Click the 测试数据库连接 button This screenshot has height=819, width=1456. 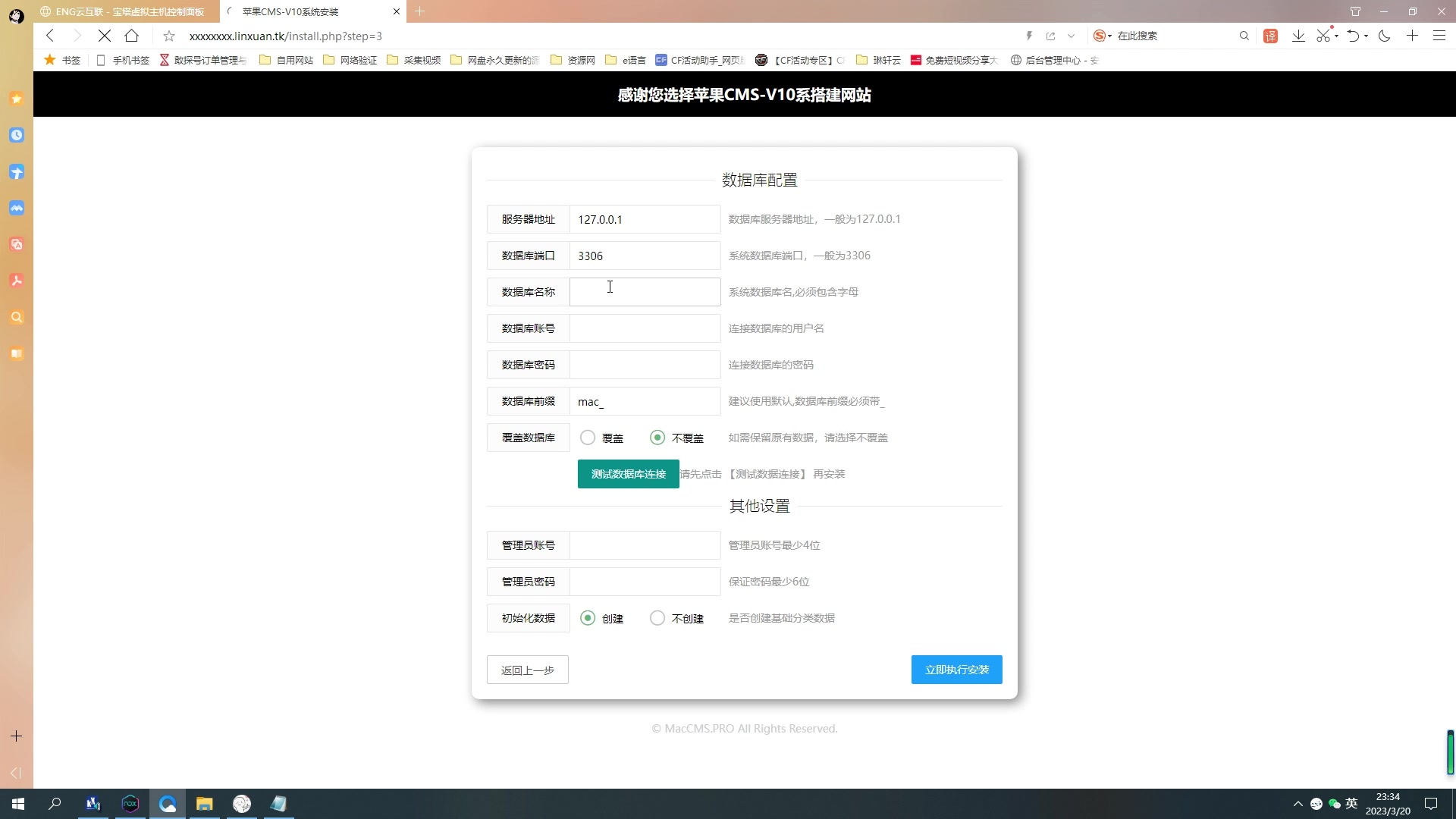click(628, 473)
